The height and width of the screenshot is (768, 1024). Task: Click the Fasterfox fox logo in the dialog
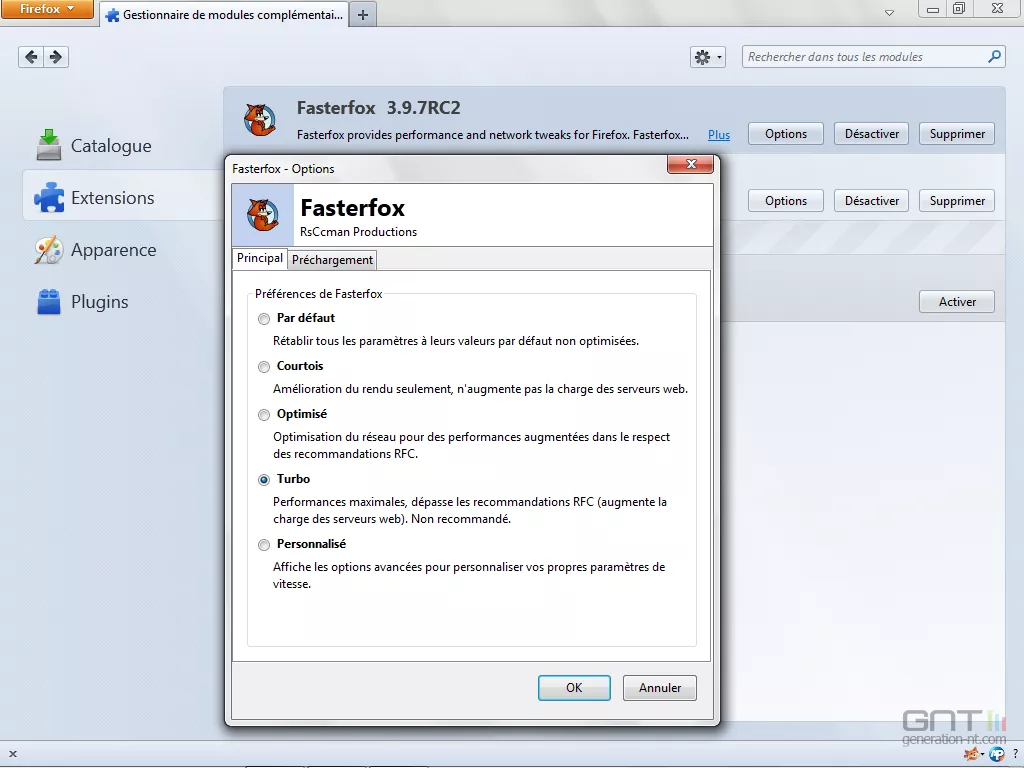click(x=261, y=214)
